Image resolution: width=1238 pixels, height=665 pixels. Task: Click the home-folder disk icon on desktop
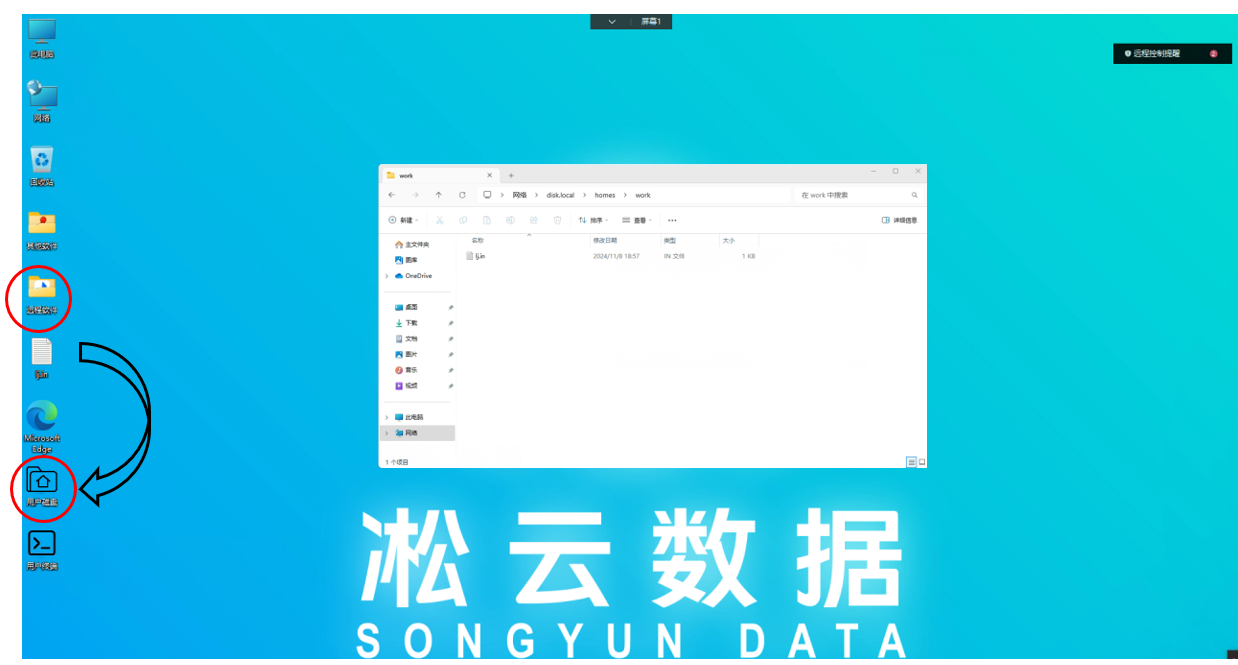(x=41, y=480)
